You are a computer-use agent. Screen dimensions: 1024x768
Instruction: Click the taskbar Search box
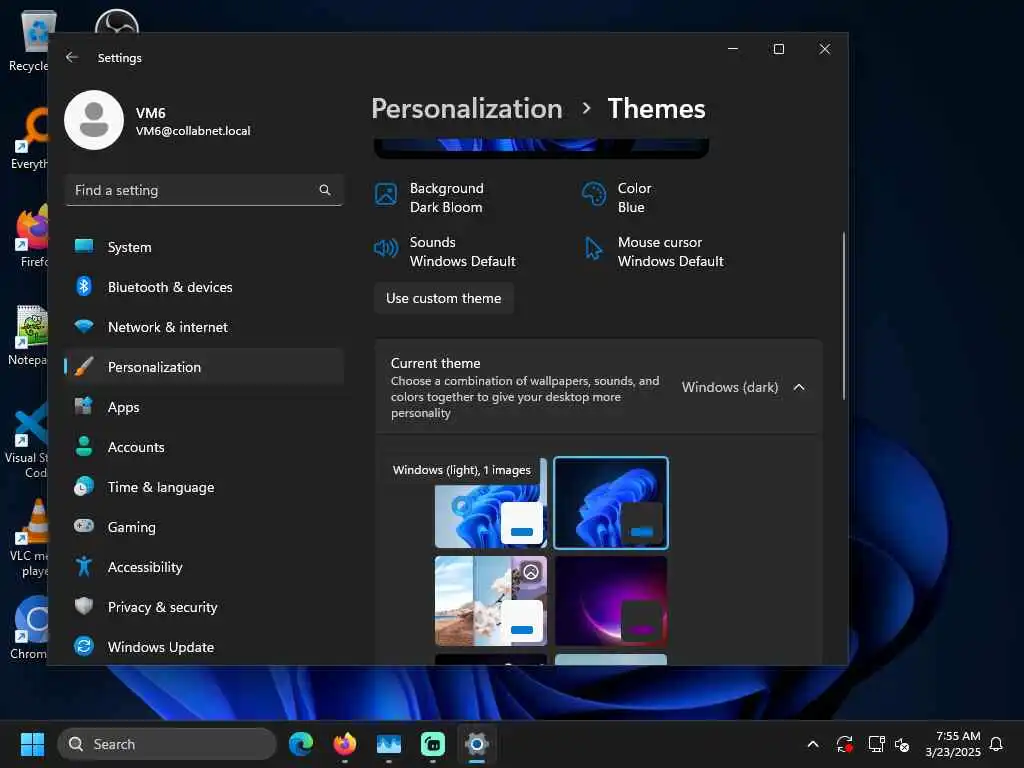[167, 744]
